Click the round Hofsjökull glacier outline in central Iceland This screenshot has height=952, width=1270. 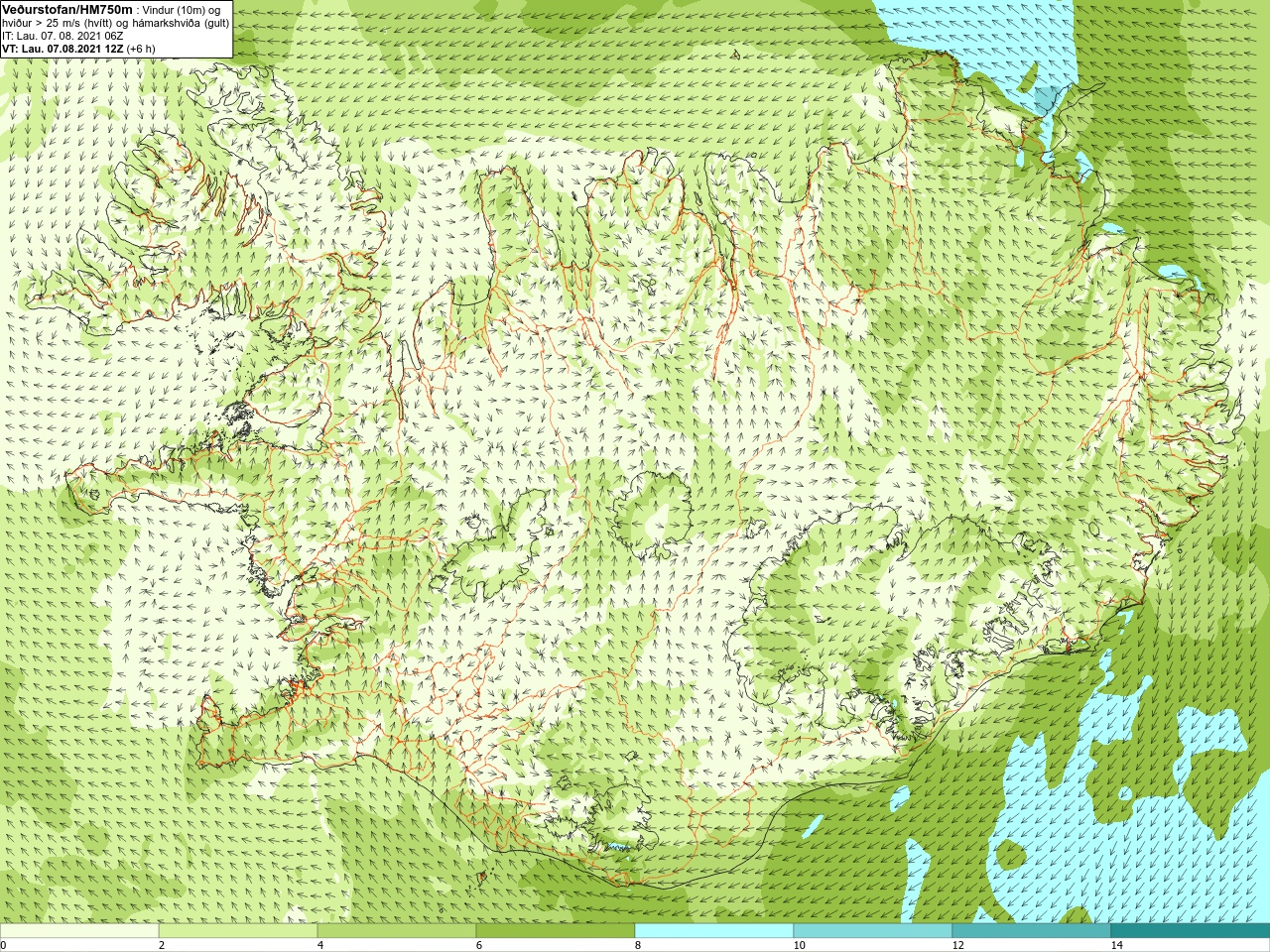click(652, 514)
